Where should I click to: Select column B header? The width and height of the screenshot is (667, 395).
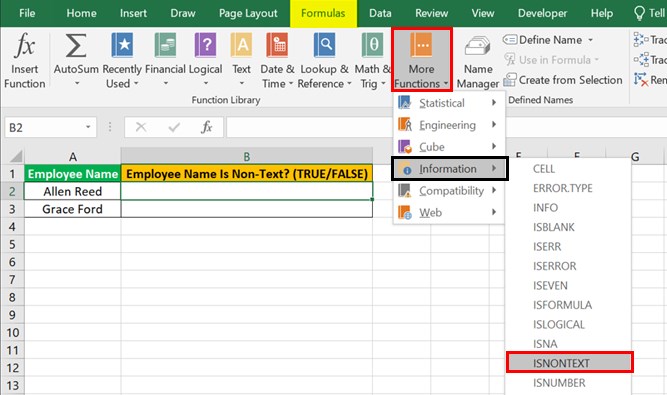247,156
